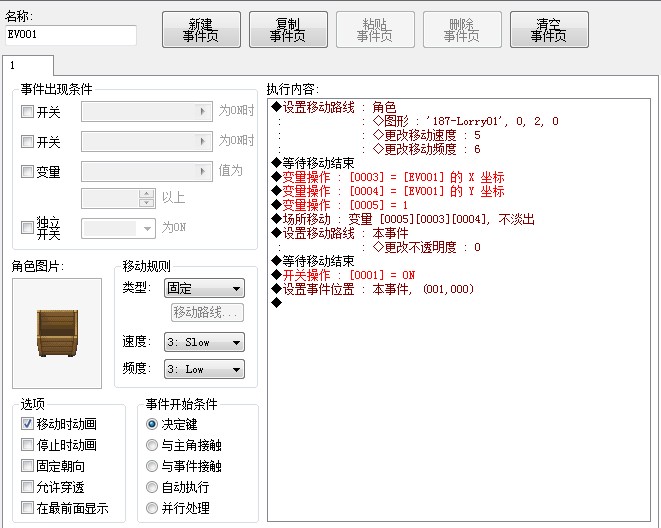The image size is (661, 528).
Task: Select the 更改移动速度 : 5 line
Action: (427, 135)
